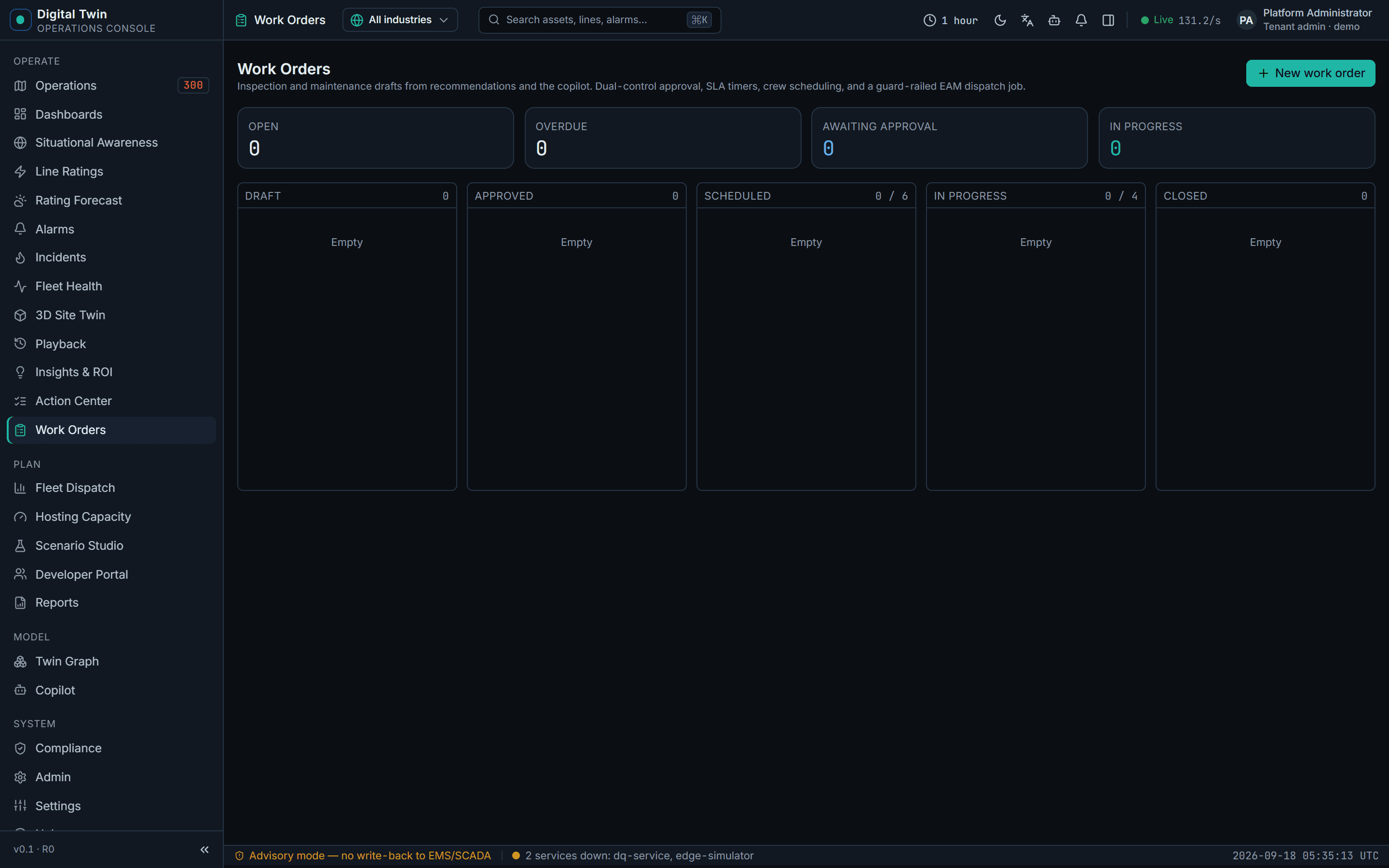Open Line Ratings
The image size is (1389, 868).
click(111, 171)
